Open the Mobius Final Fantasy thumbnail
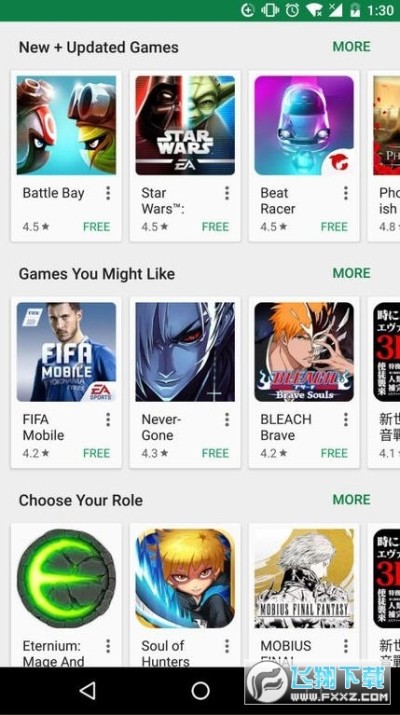400x715 pixels. tap(304, 578)
